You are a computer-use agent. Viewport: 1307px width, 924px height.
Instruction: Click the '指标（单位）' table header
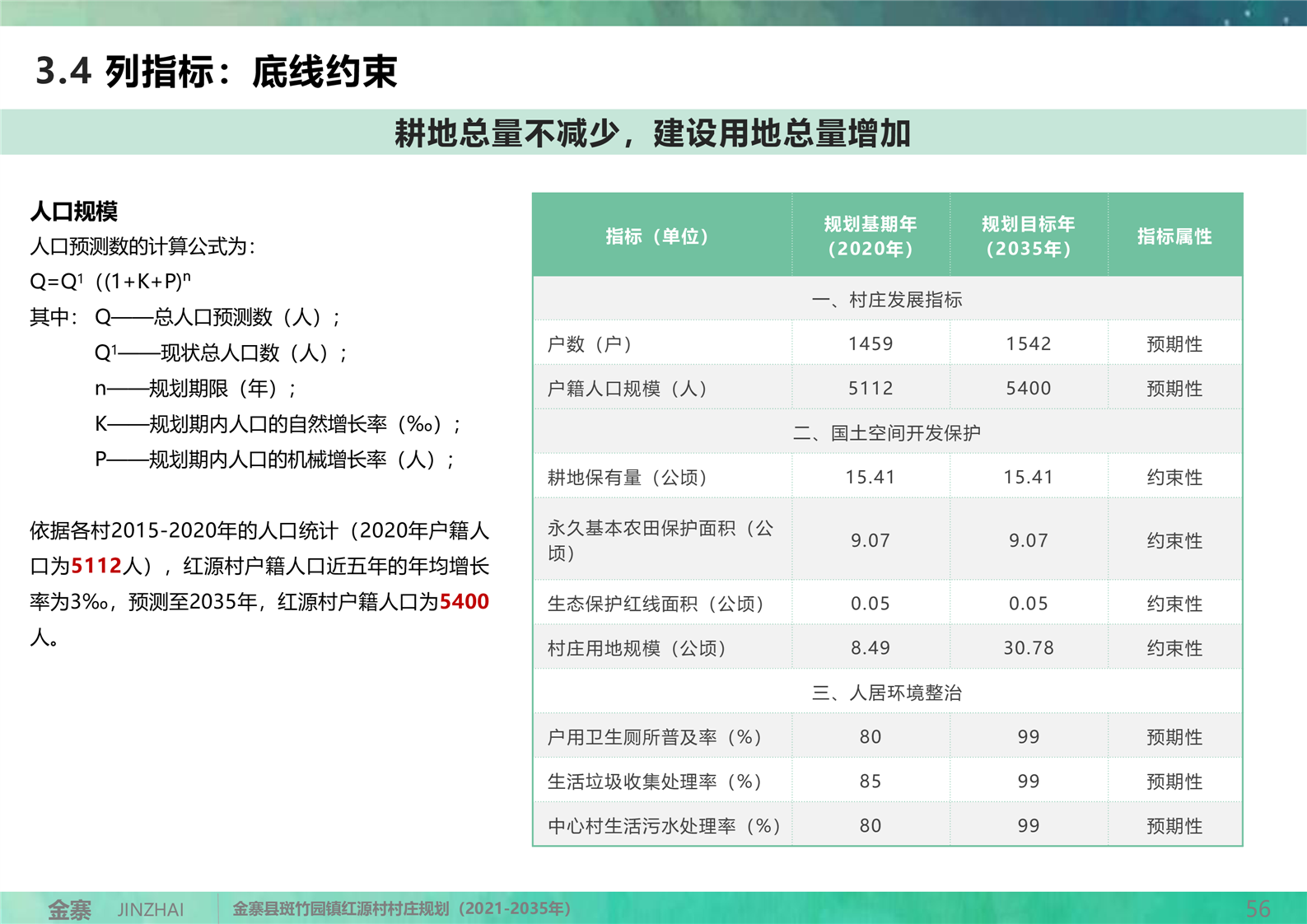tap(657, 236)
